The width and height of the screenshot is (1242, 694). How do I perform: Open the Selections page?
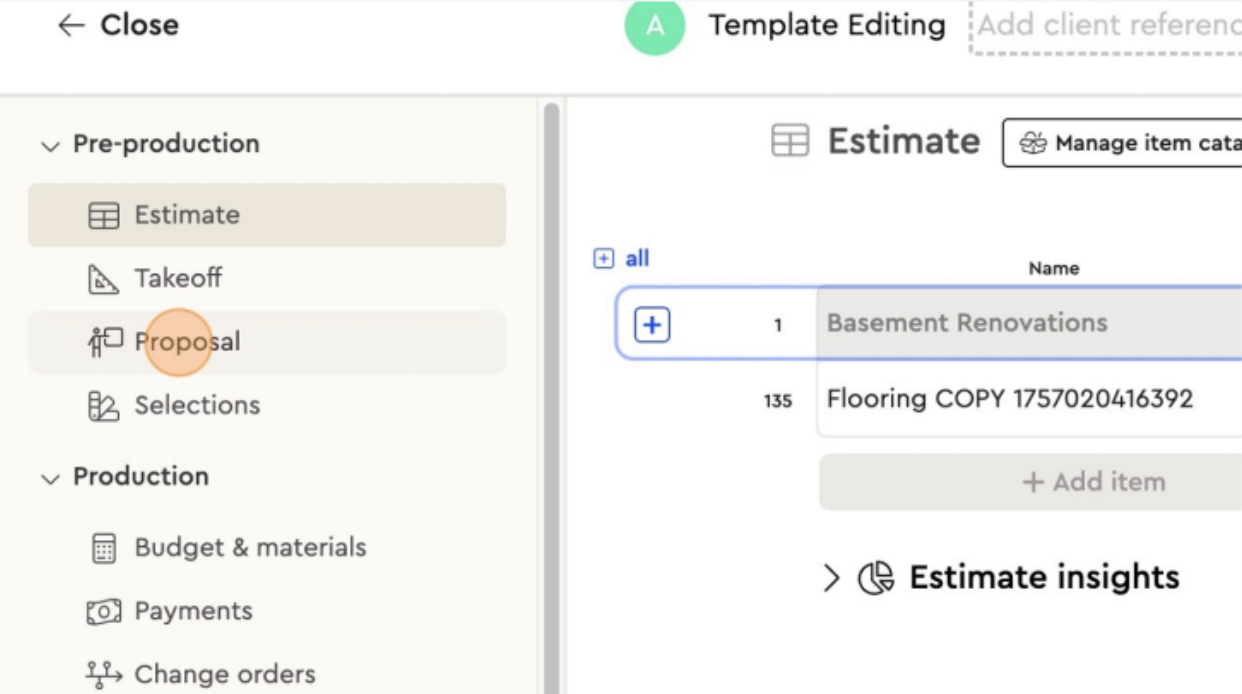click(267, 406)
